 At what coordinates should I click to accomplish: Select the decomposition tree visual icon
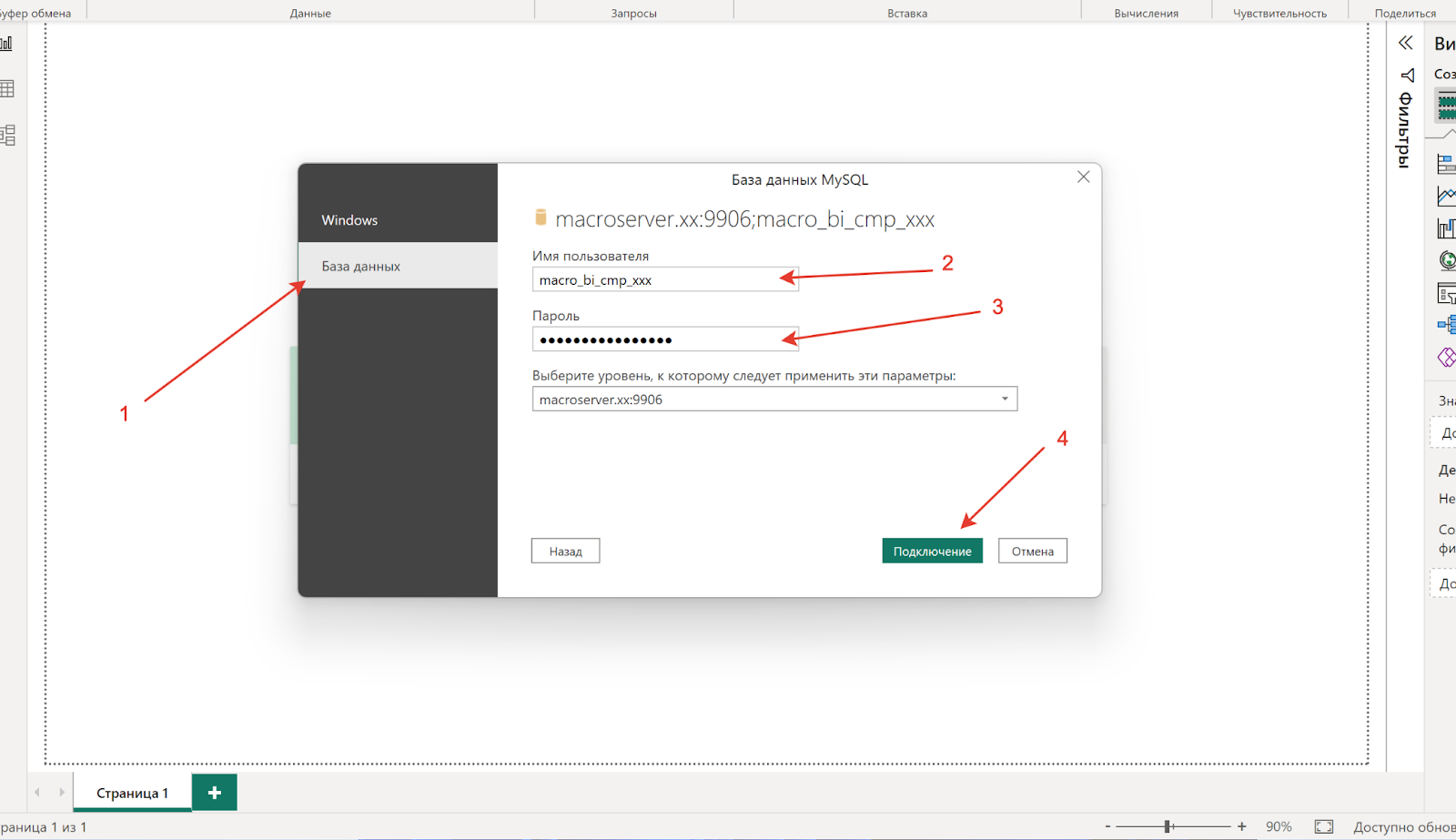click(x=1446, y=324)
